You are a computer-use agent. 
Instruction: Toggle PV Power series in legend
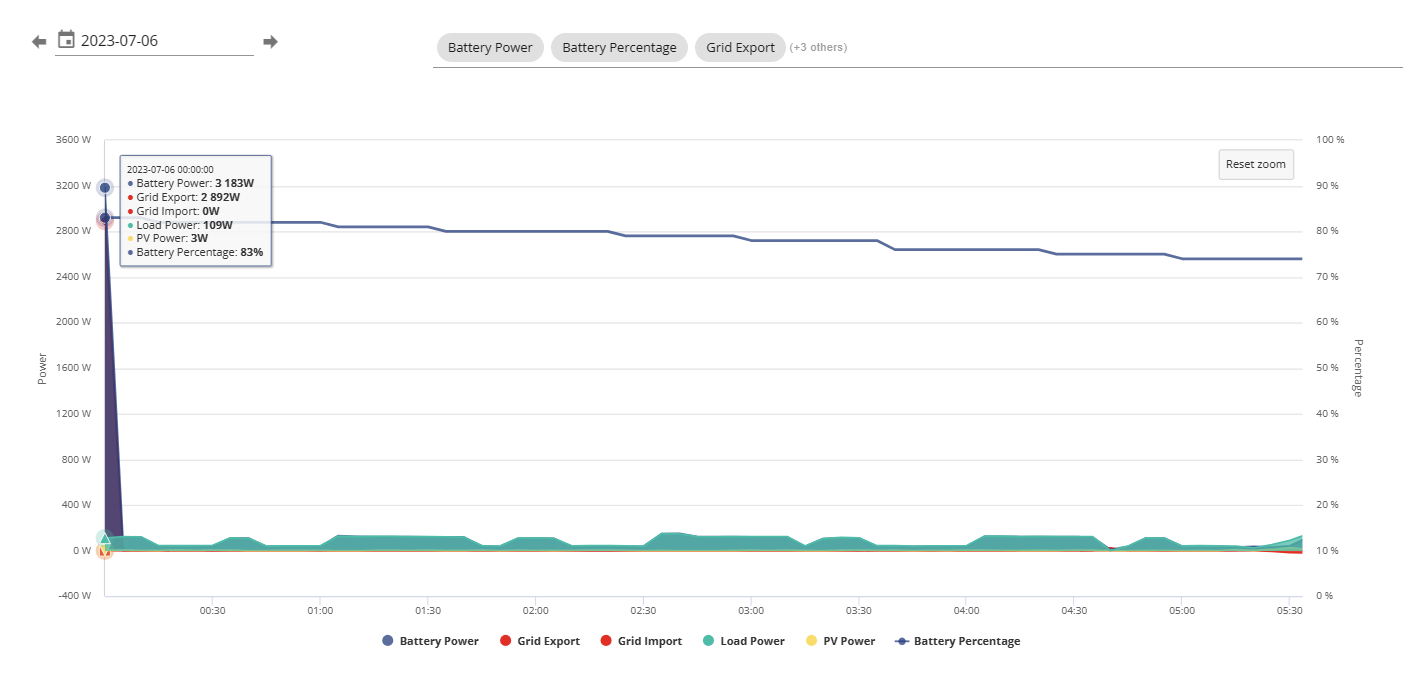pyautogui.click(x=840, y=641)
